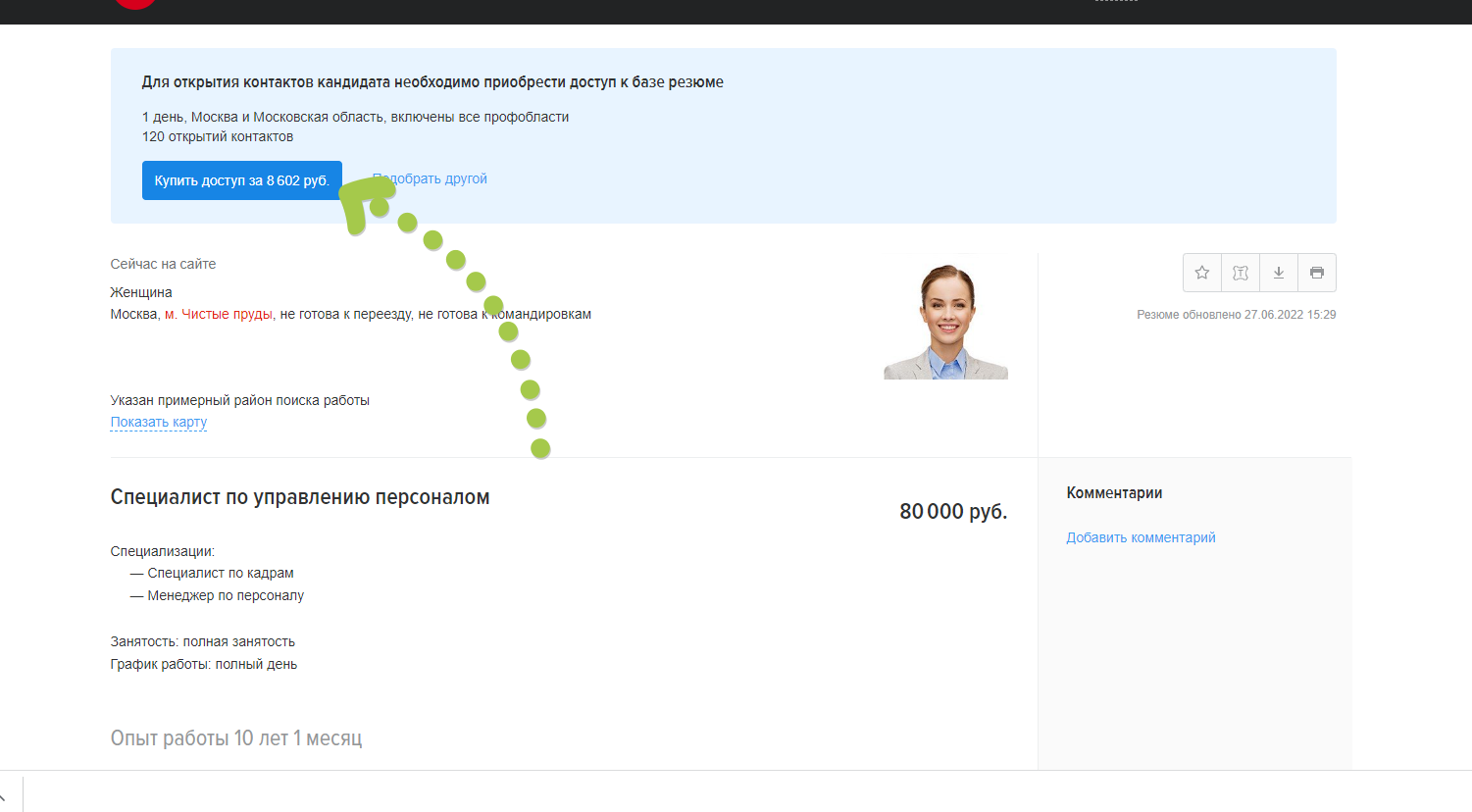This screenshot has width=1472, height=812.
Task: Download the resume using arrow icon
Action: click(1279, 273)
